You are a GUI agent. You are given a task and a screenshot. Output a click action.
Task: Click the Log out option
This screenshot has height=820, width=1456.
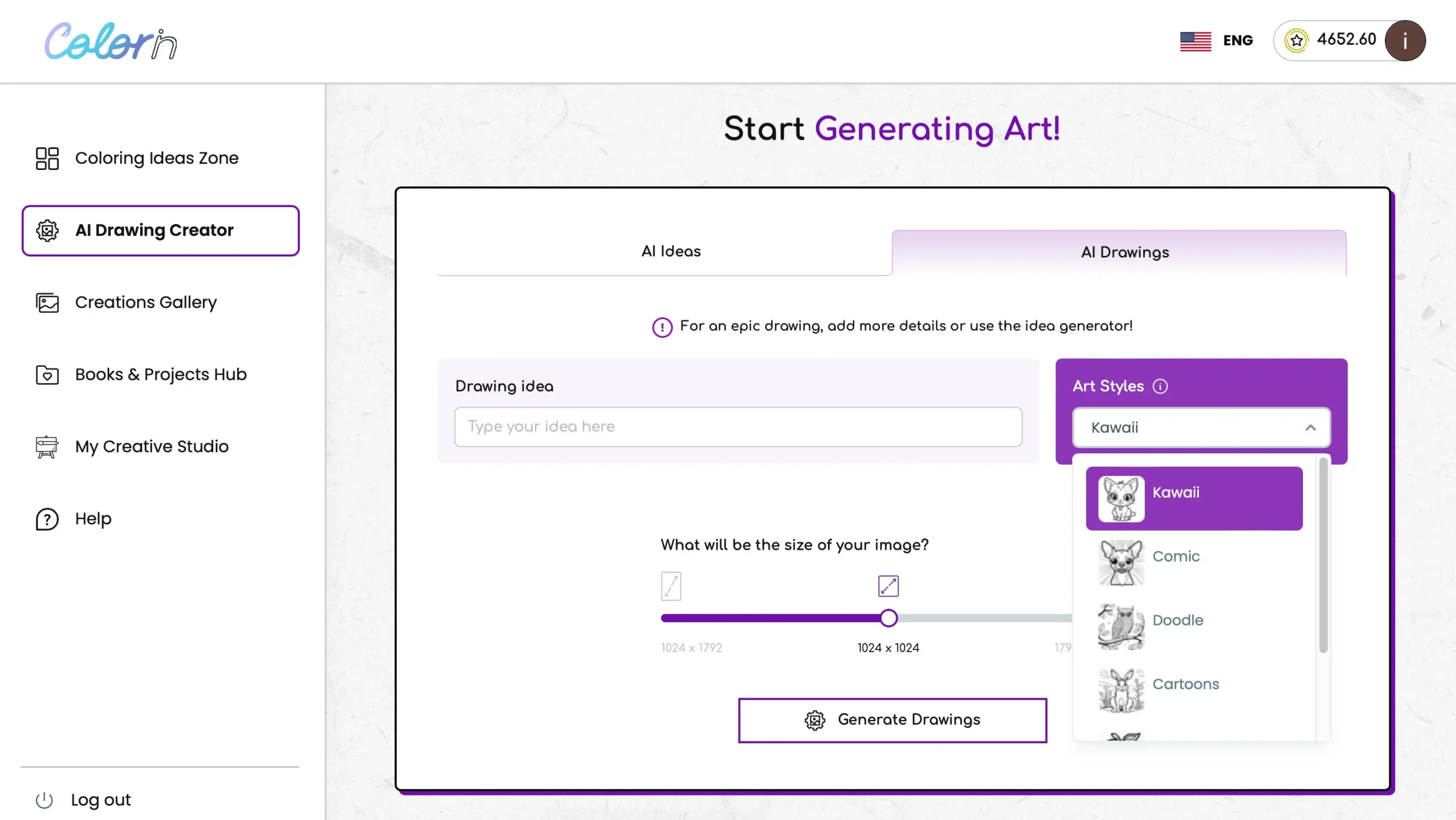click(x=100, y=800)
